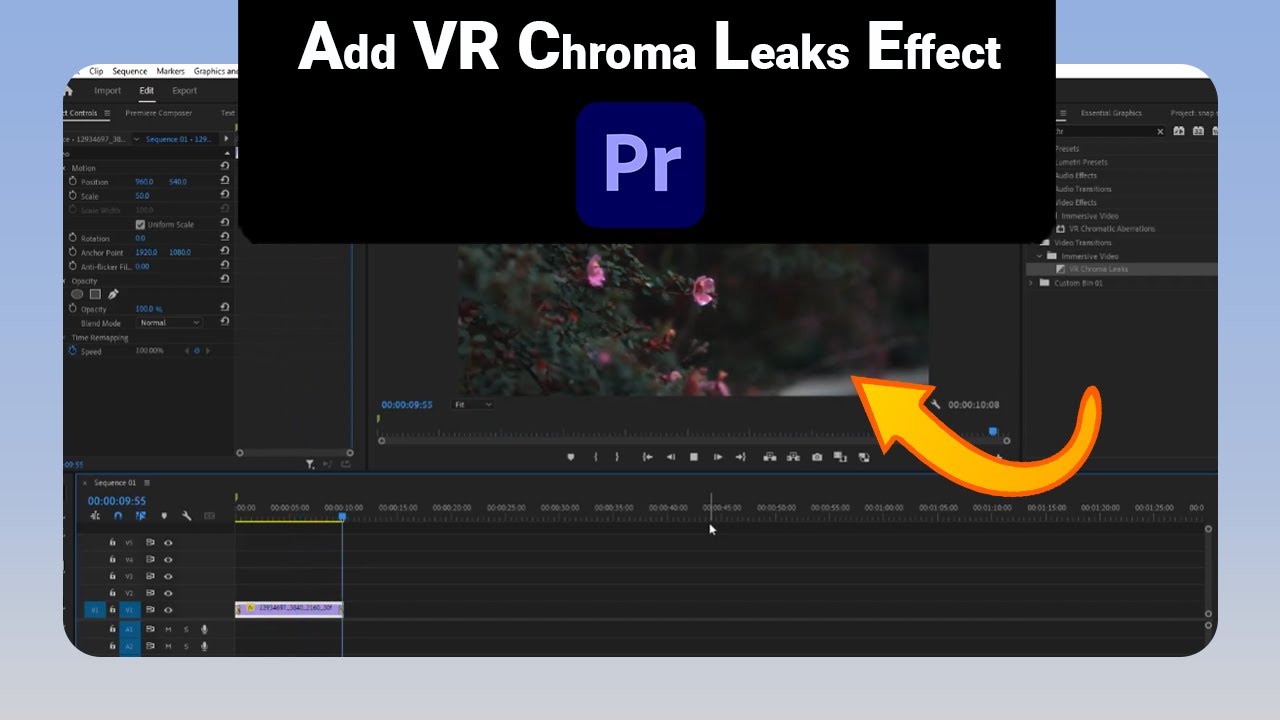Screen dimensions: 1280x720
Task: Open the Premiere Composer panel tab
Action: coord(159,113)
